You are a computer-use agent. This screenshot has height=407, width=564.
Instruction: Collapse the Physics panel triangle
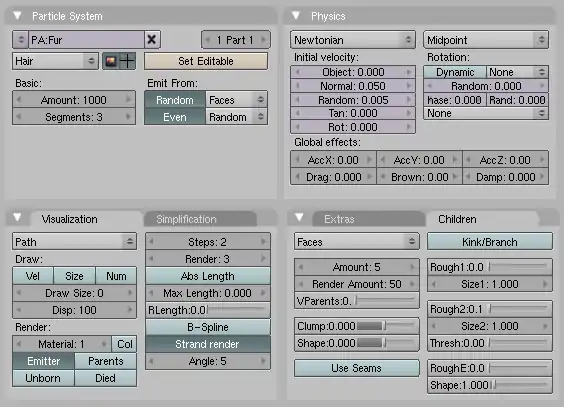296,15
